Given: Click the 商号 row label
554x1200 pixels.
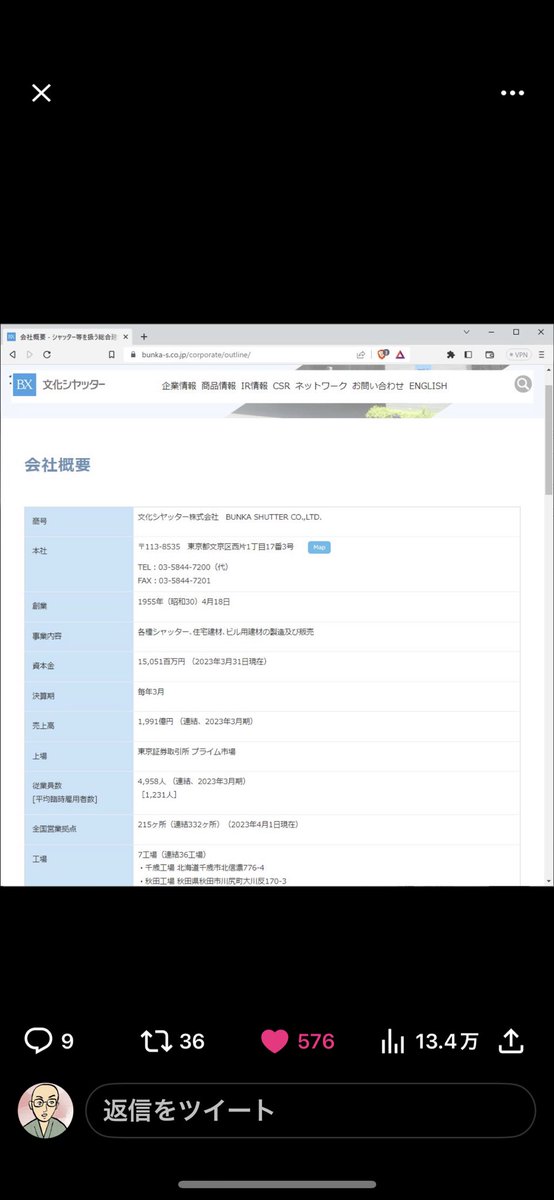Looking at the screenshot, I should click(x=38, y=521).
